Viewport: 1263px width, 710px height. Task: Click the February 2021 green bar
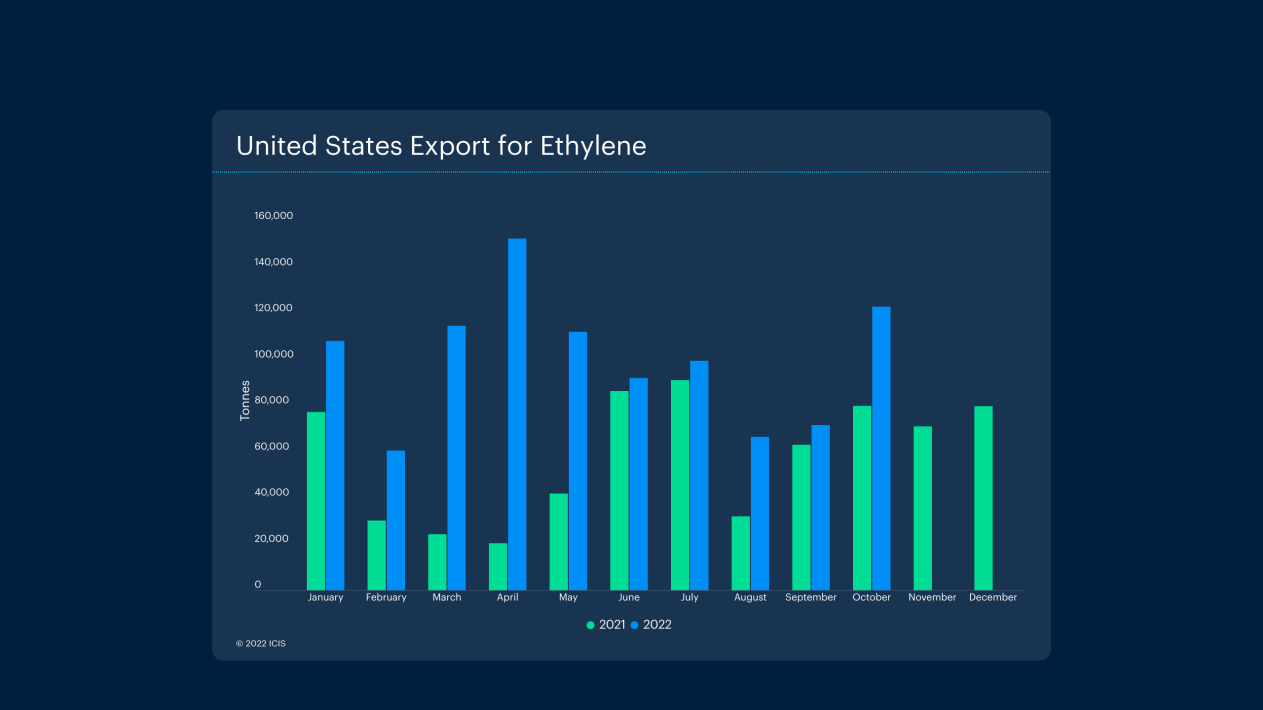click(x=376, y=550)
